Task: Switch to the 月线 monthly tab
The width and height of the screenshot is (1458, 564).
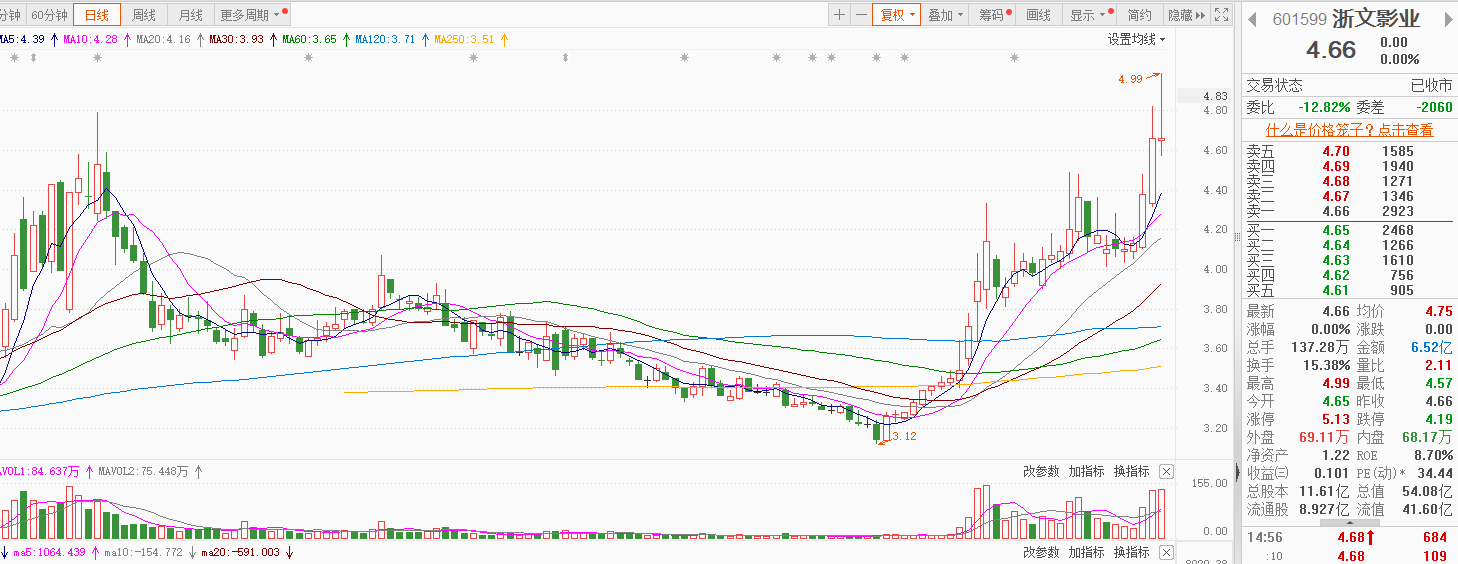Action: 190,15
